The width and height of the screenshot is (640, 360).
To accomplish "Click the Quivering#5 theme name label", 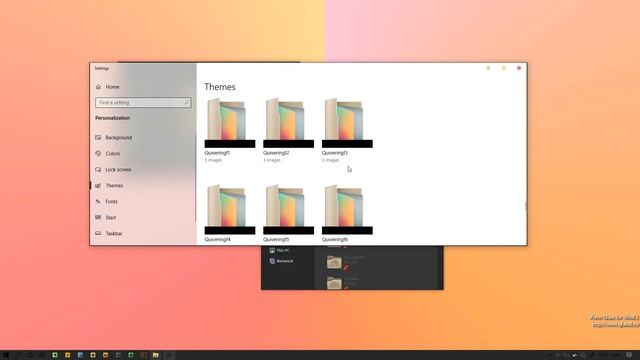I will coord(276,240).
